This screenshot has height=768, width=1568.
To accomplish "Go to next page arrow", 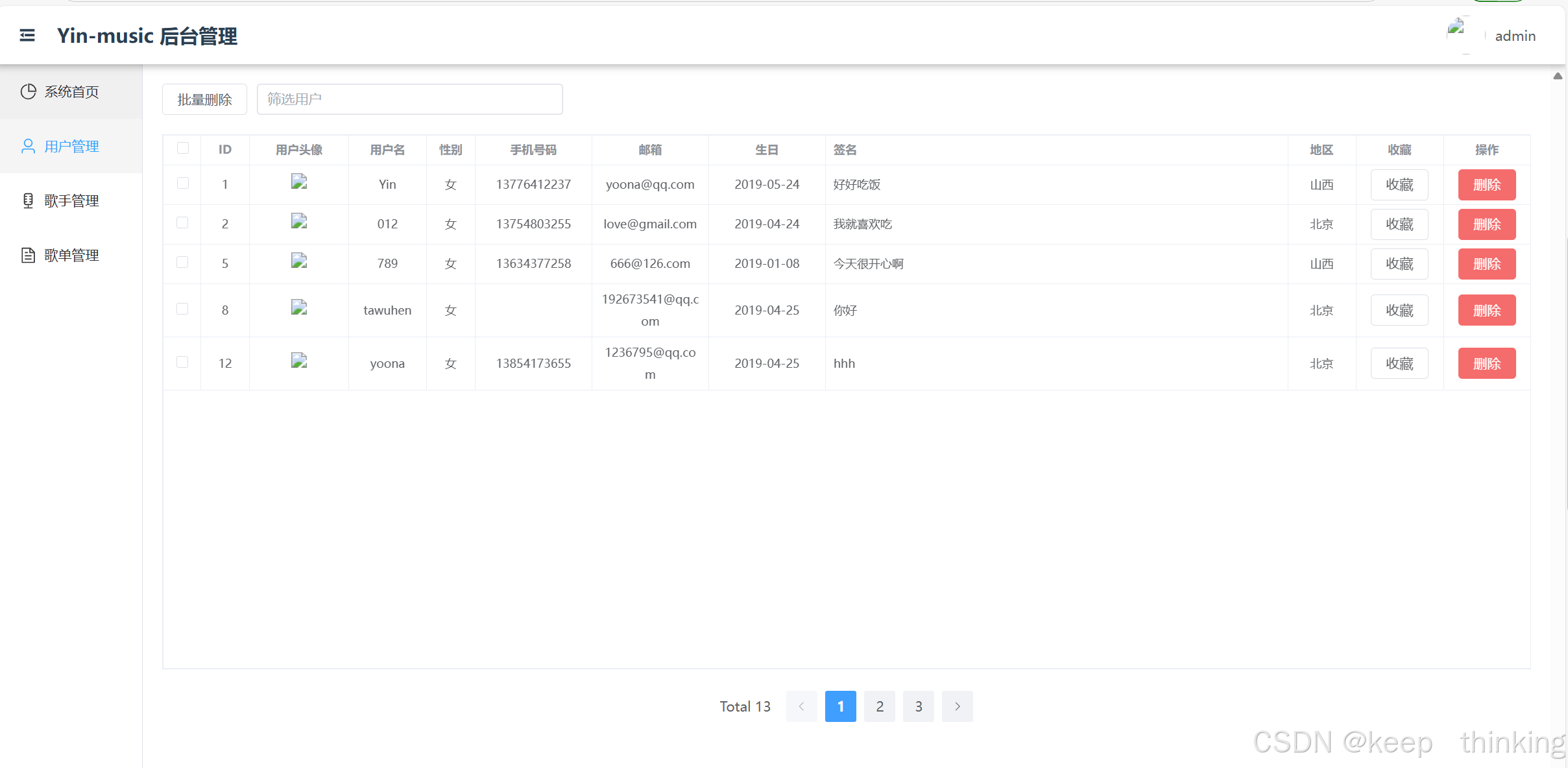I will [x=957, y=706].
